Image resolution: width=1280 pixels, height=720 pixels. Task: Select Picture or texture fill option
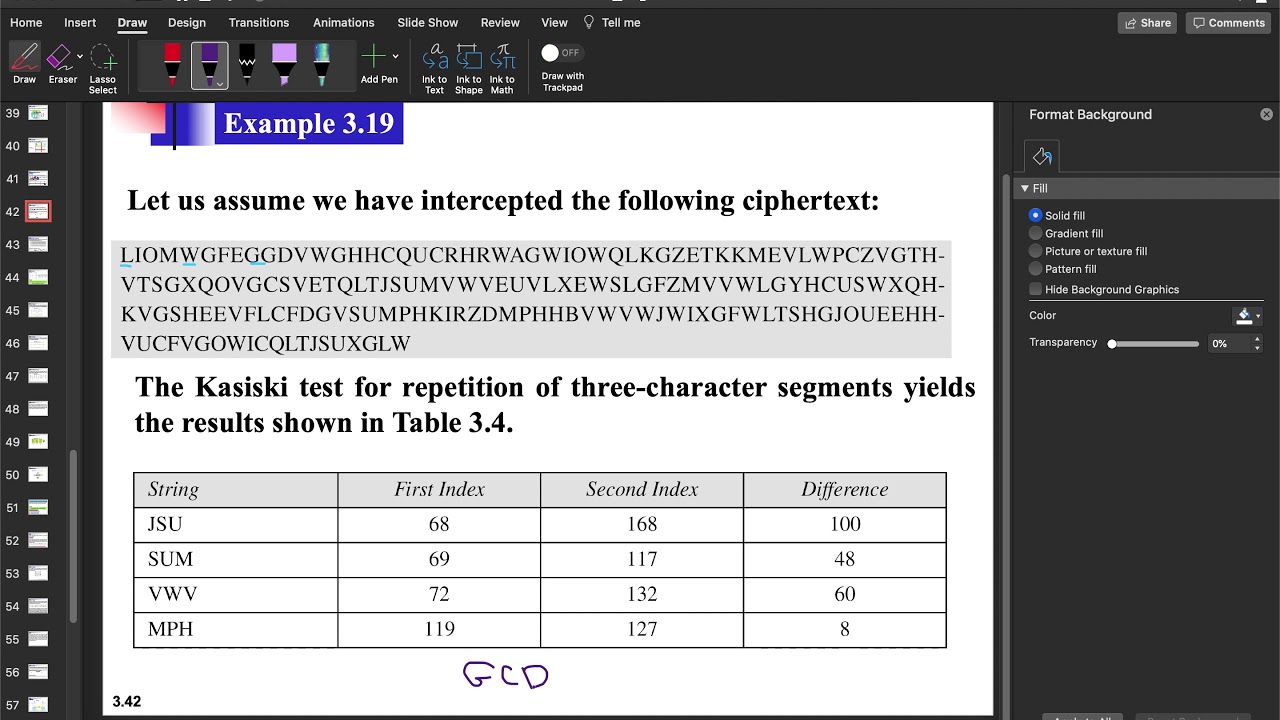tap(1035, 251)
